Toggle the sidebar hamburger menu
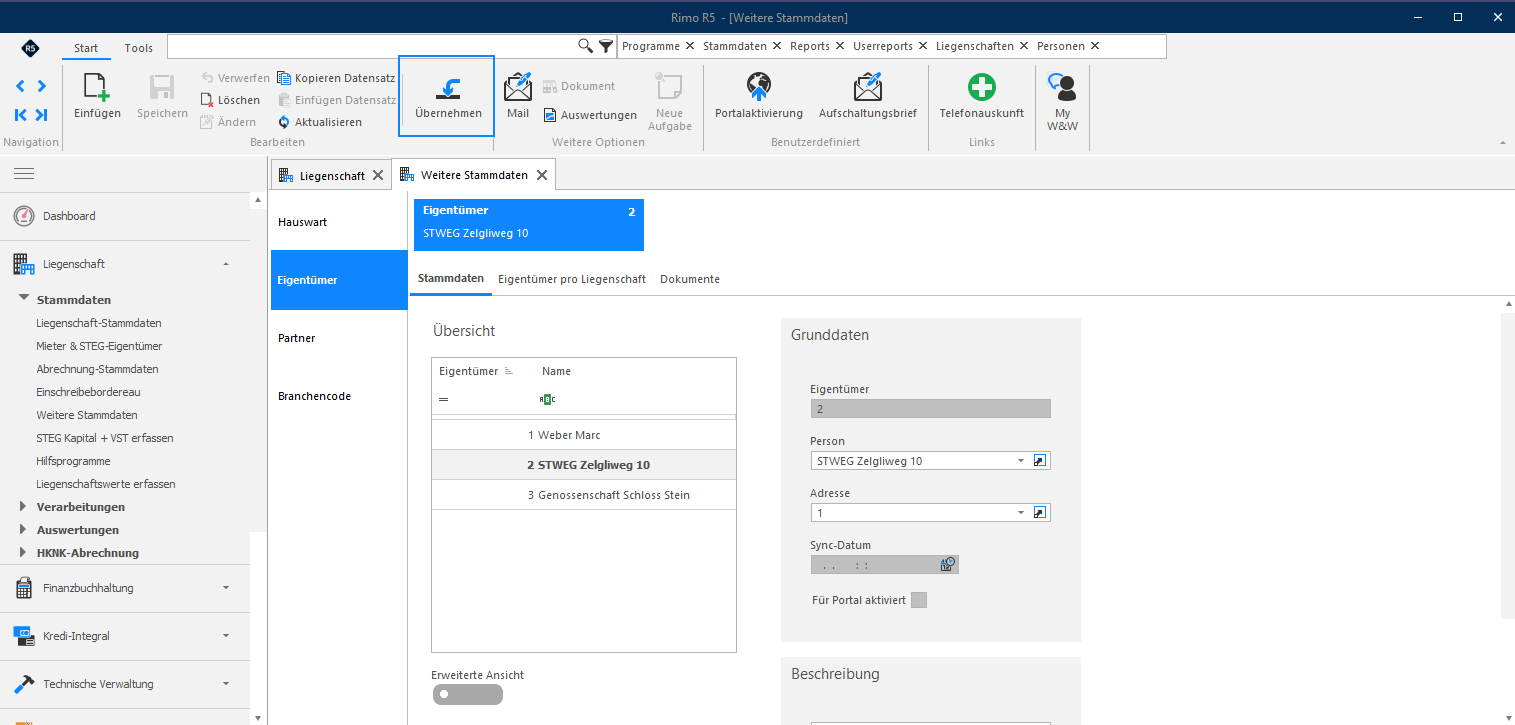 point(24,174)
